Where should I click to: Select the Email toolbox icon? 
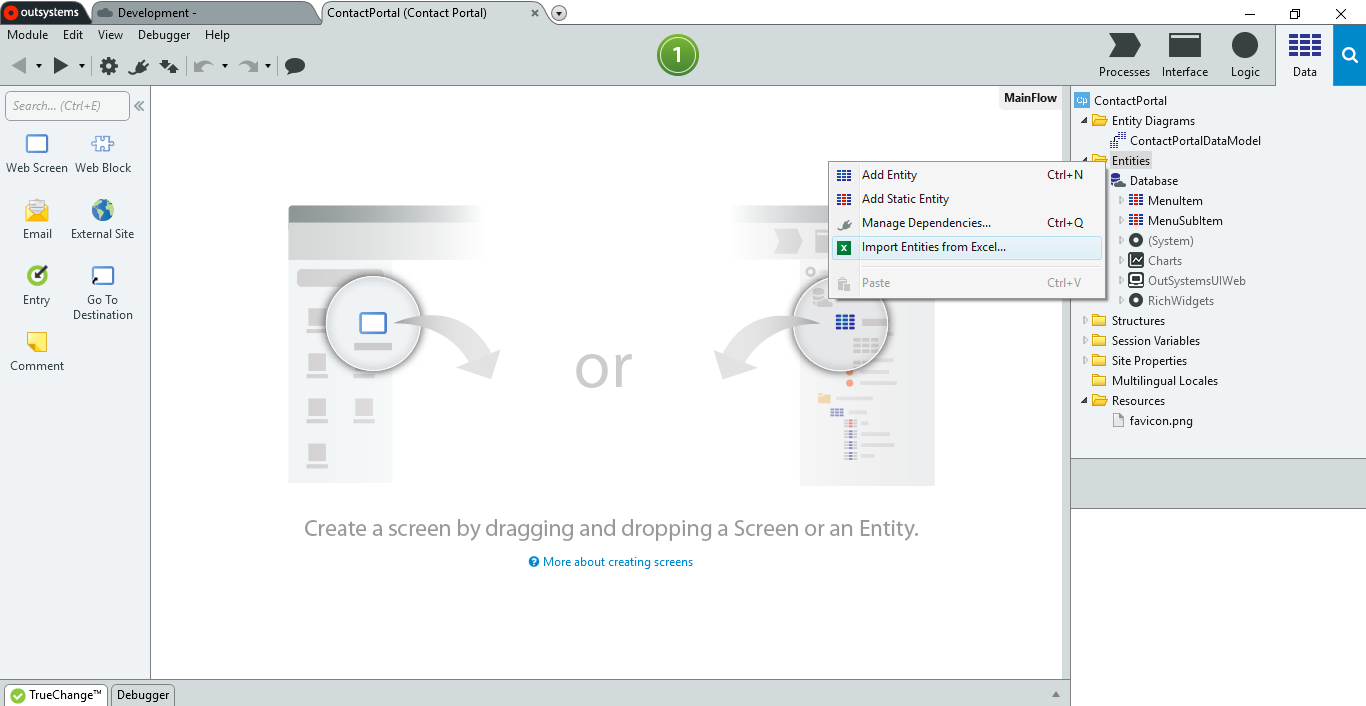pos(37,210)
